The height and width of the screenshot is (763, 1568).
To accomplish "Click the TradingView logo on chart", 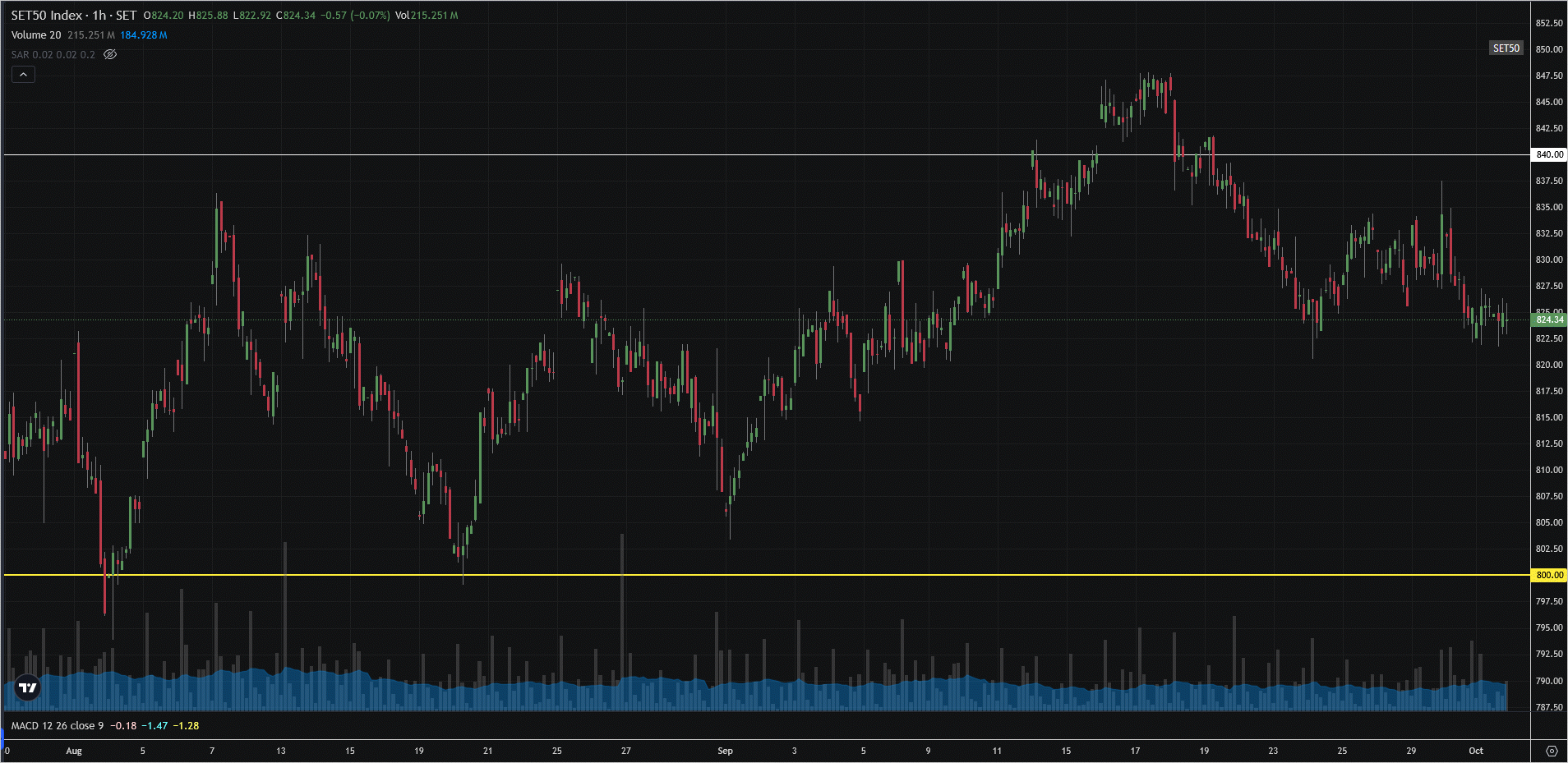I will (28, 687).
